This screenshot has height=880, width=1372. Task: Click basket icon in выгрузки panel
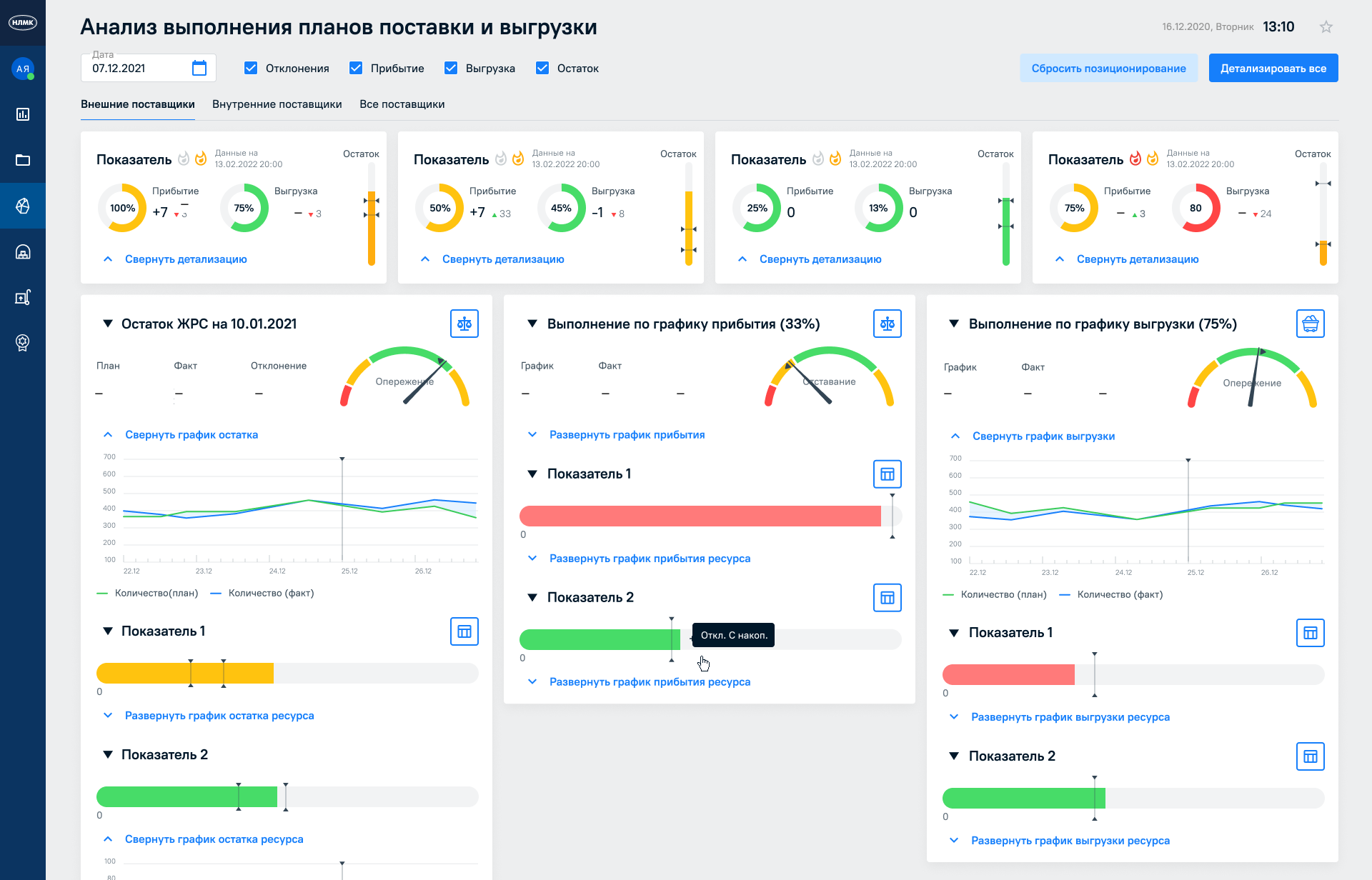1310,324
